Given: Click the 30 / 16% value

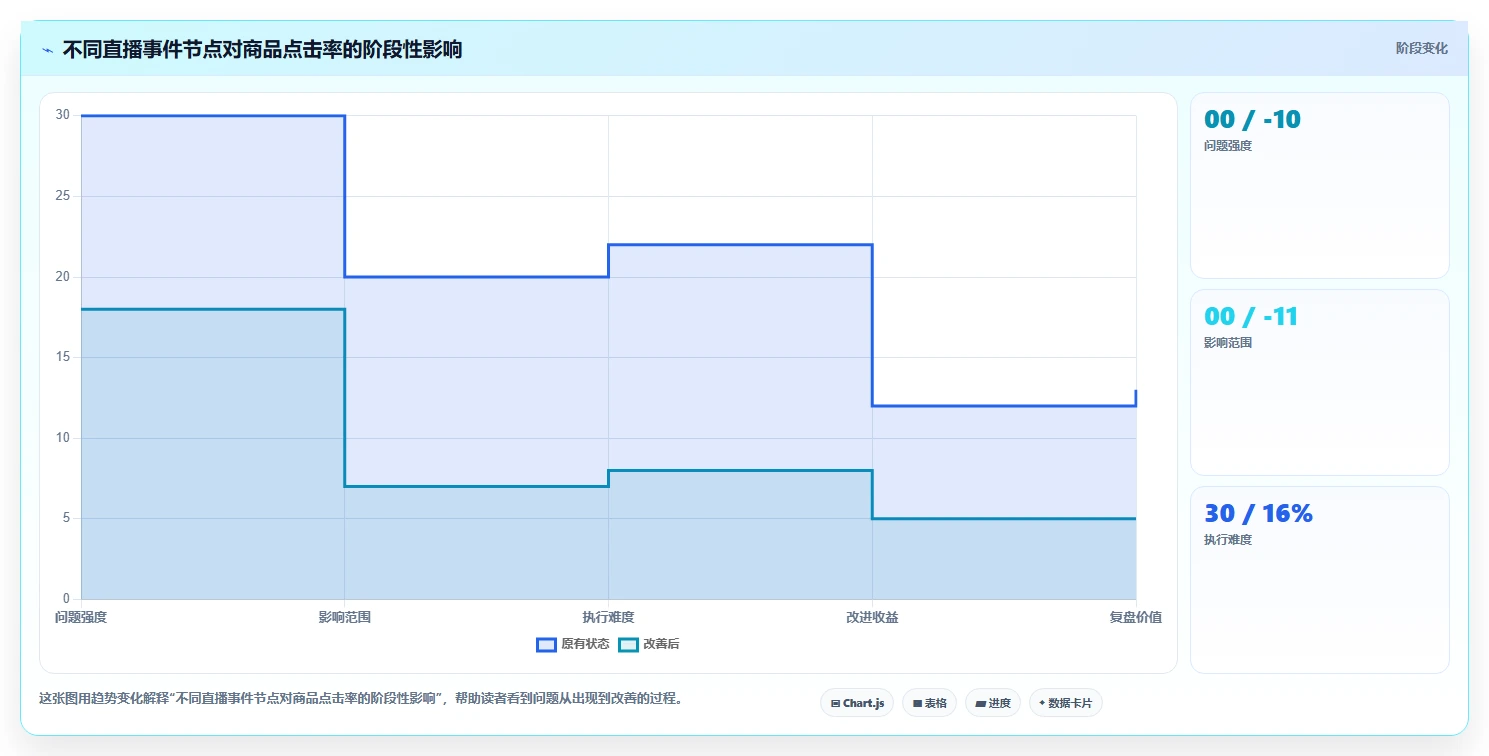Looking at the screenshot, I should coord(1258,513).
